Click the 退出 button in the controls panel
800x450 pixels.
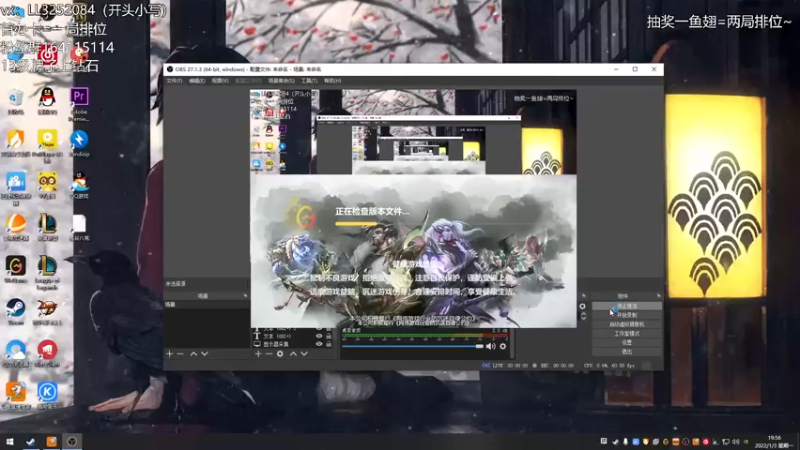click(627, 352)
